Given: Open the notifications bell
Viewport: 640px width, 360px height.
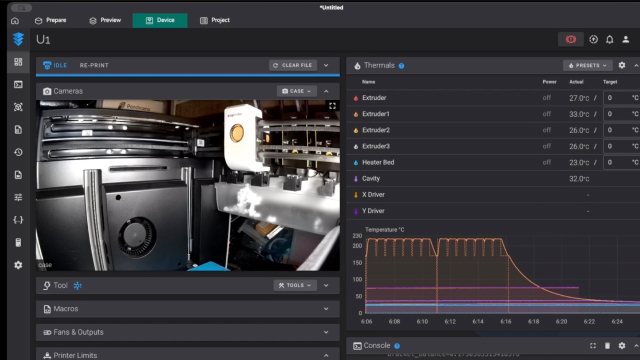Looking at the screenshot, I should pos(609,39).
